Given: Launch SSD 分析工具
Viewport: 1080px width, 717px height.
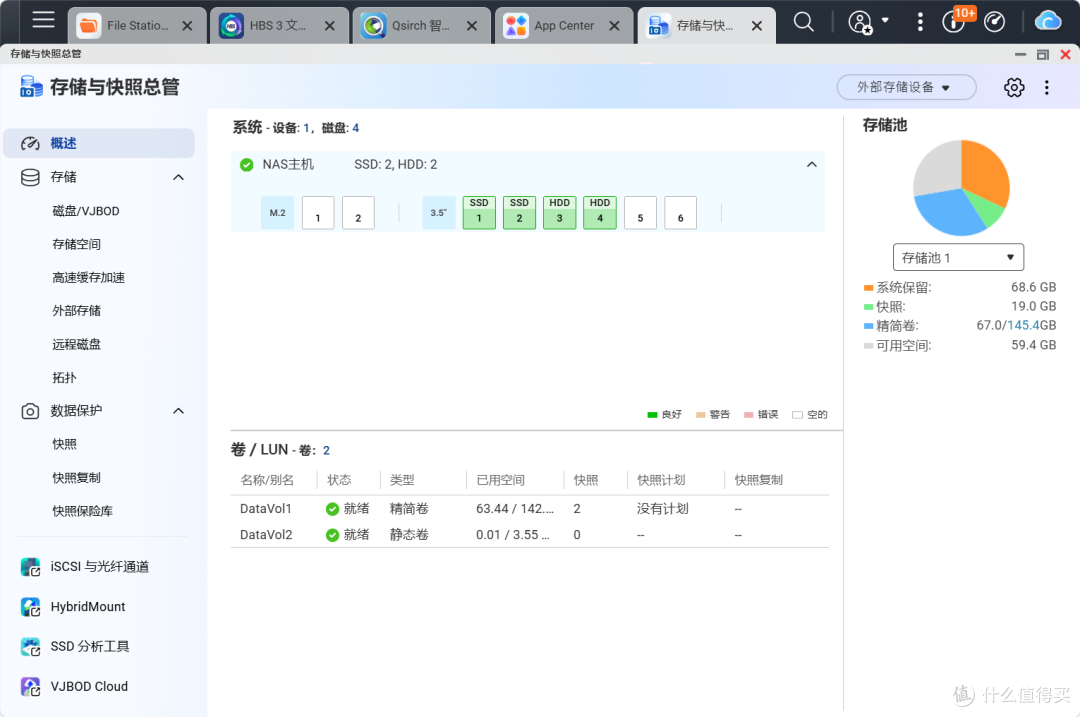Looking at the screenshot, I should [x=75, y=647].
